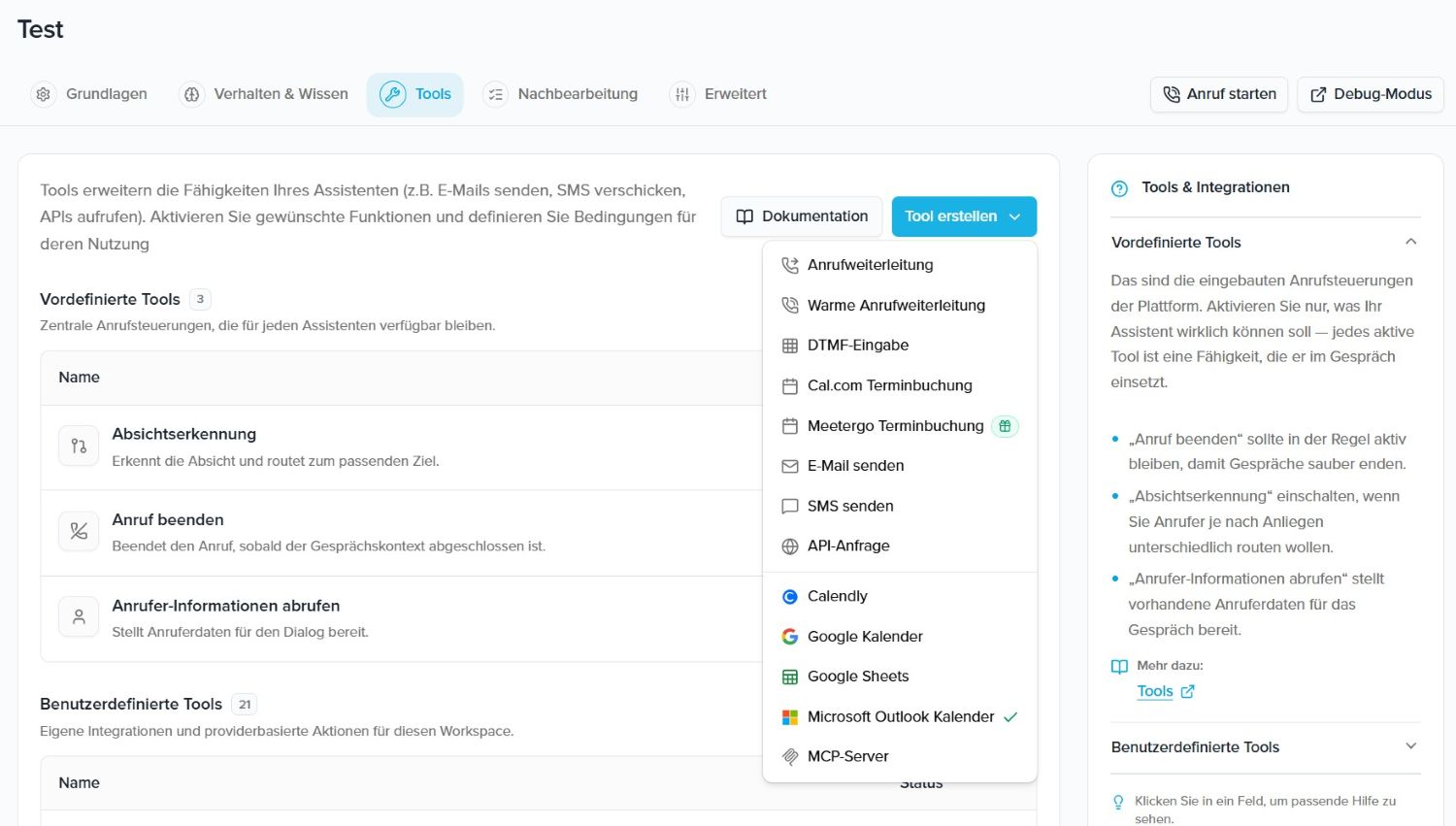Image resolution: width=1456 pixels, height=826 pixels.
Task: Click the Verhalten & Wissen brain icon
Action: point(191,94)
